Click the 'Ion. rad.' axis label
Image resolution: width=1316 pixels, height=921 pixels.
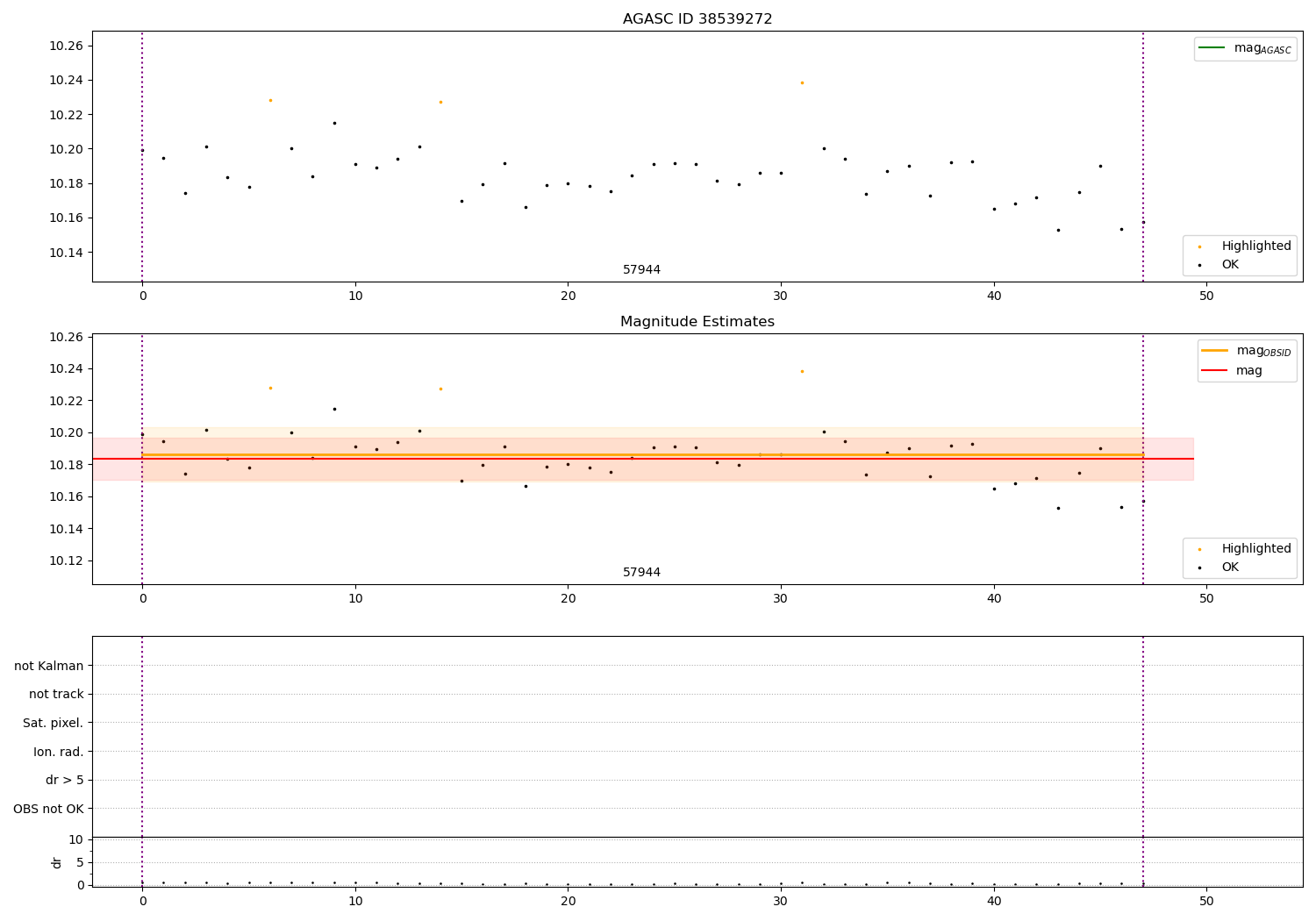[59, 752]
